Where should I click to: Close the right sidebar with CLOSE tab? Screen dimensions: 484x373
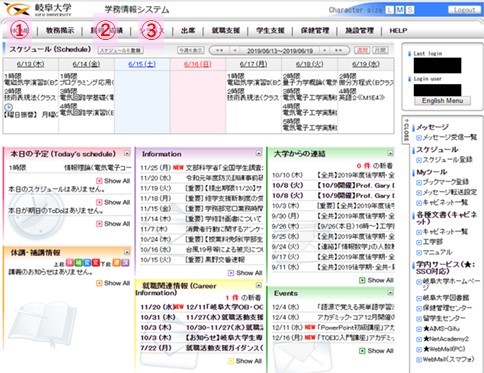point(406,129)
